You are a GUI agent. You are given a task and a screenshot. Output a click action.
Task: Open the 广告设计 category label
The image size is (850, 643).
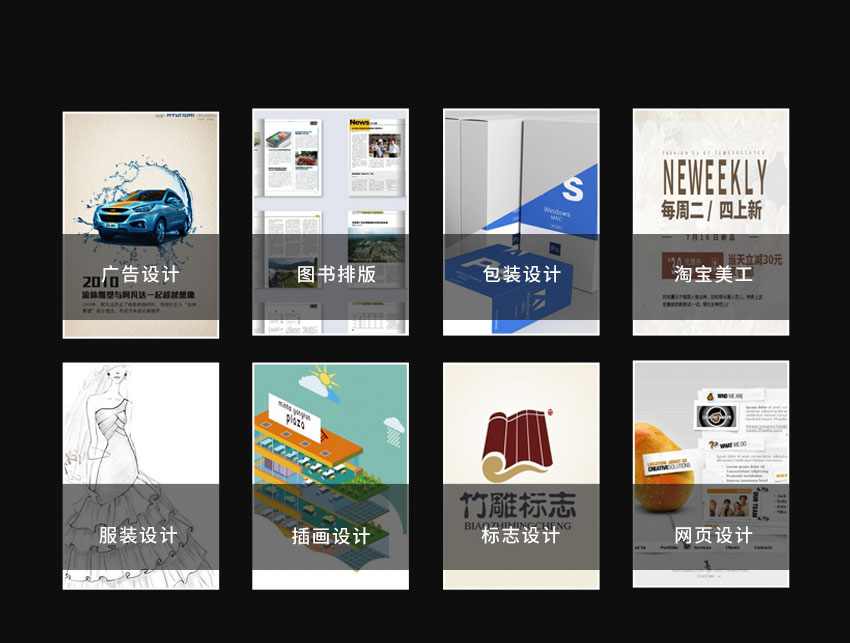click(140, 275)
